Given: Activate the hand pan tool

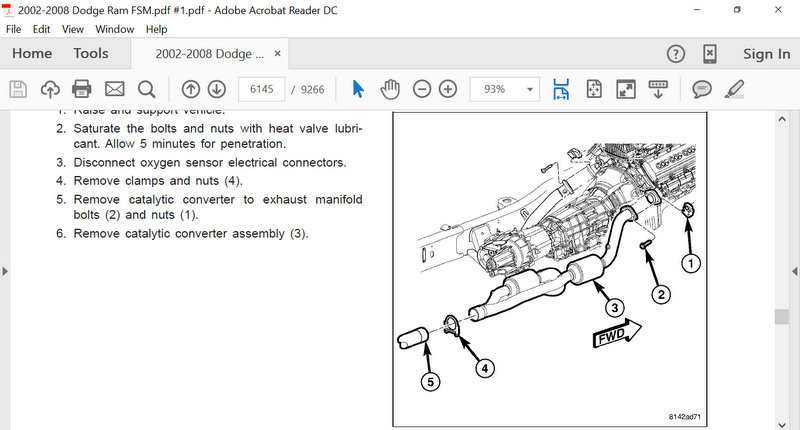Looking at the screenshot, I should (390, 89).
